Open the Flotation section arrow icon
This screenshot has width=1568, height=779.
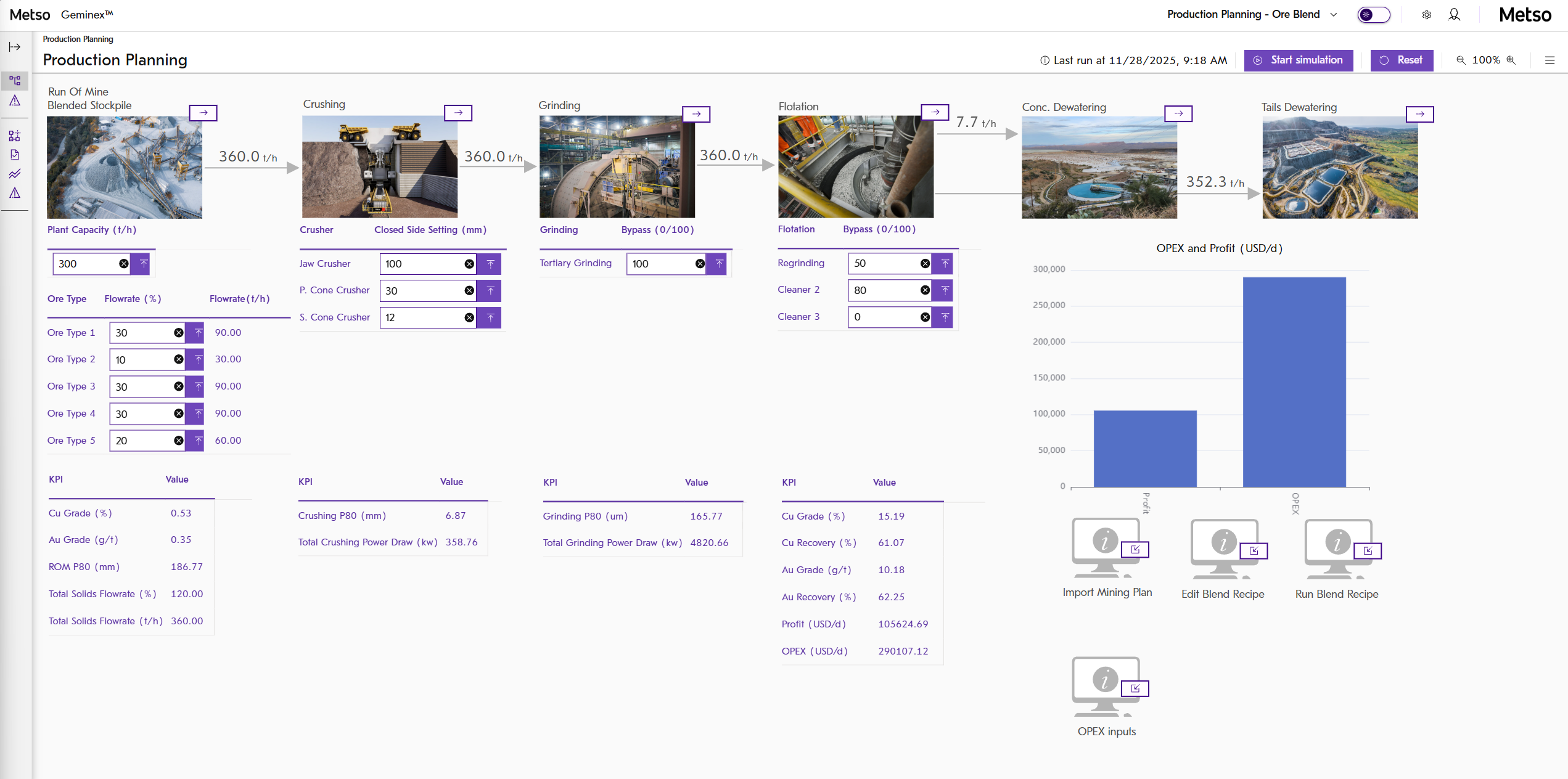tap(935, 112)
